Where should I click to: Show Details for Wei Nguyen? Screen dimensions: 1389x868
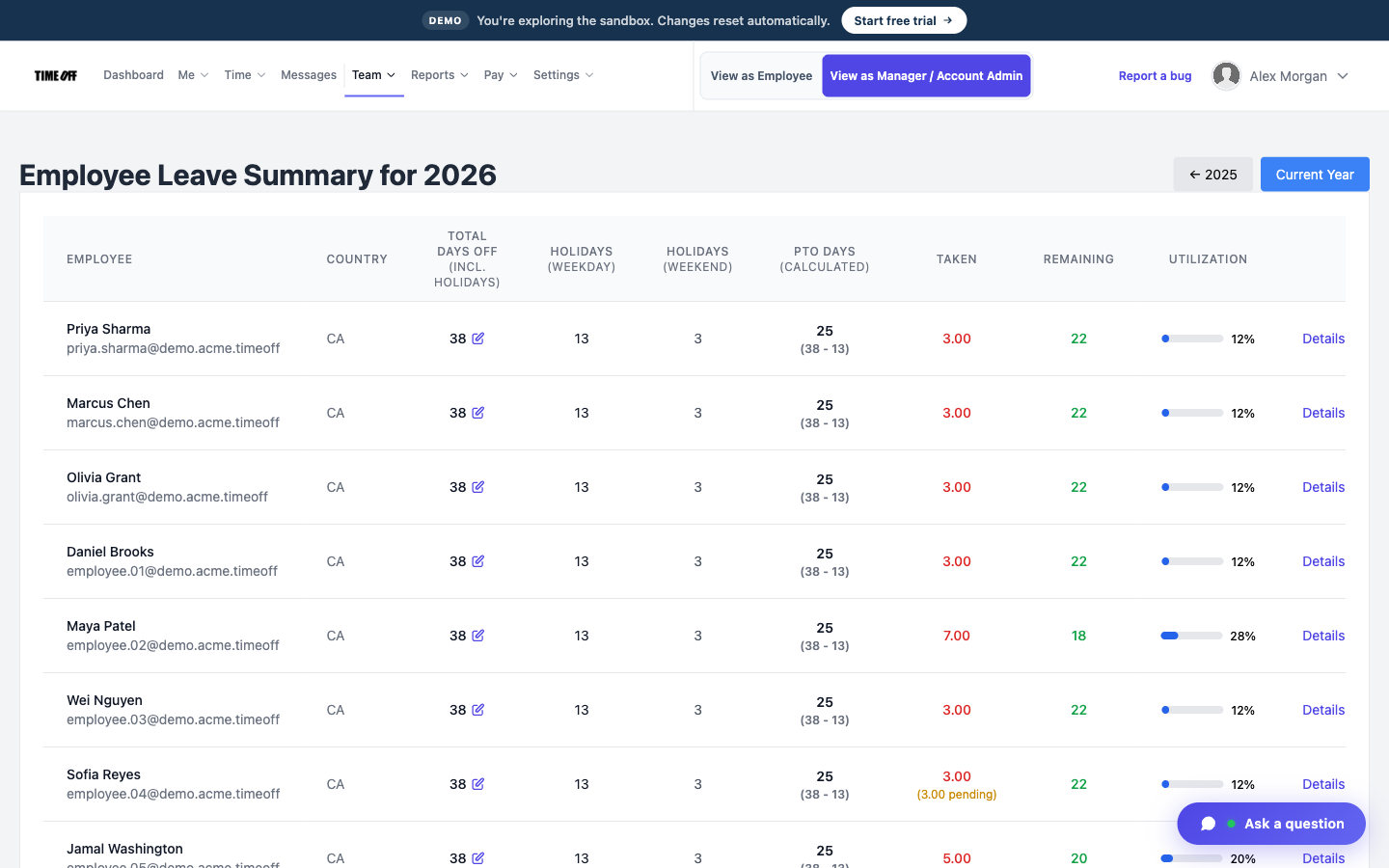tap(1323, 710)
